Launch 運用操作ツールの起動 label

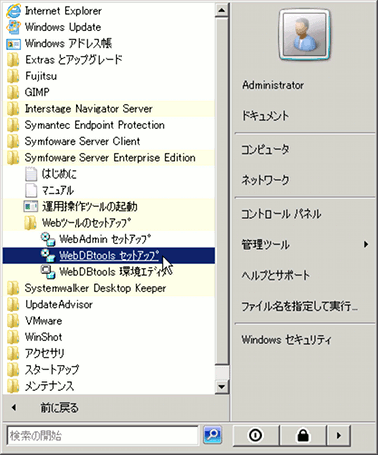90,207
